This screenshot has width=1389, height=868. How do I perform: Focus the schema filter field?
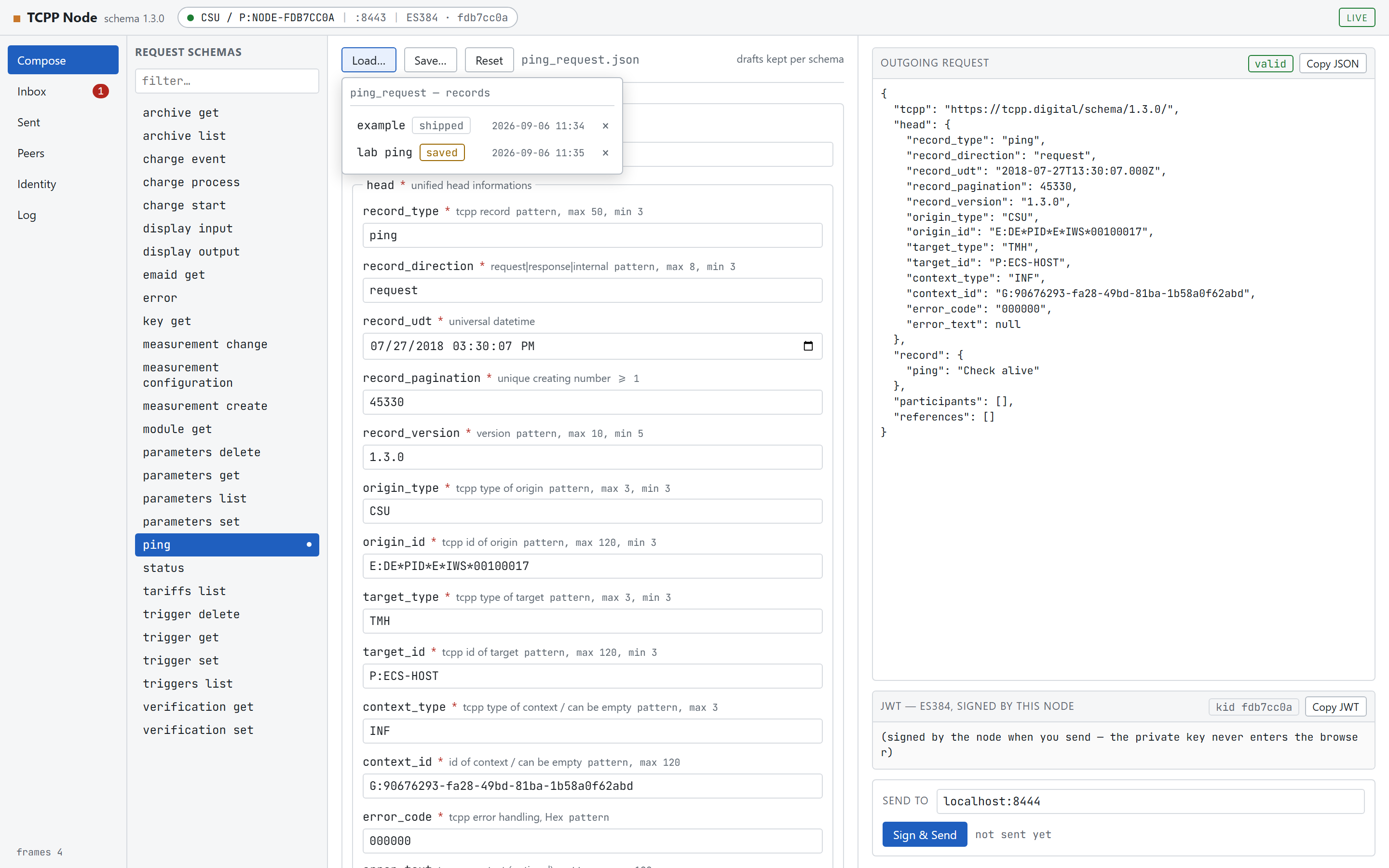click(227, 81)
